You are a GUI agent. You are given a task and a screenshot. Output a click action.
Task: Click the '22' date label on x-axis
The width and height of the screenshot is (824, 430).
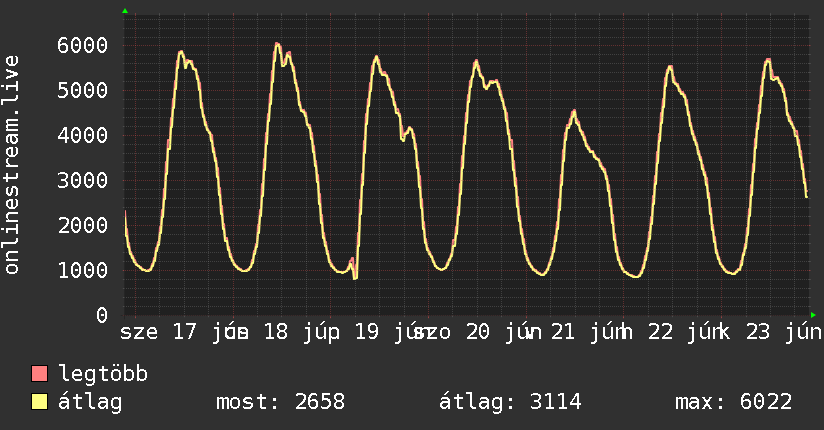click(x=661, y=332)
